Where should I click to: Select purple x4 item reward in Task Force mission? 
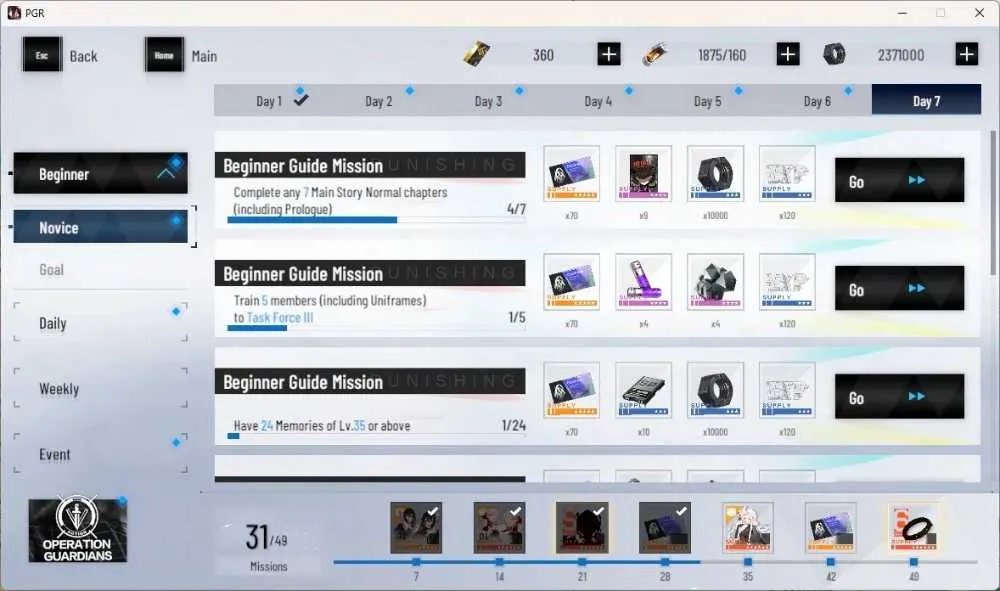[x=643, y=282]
